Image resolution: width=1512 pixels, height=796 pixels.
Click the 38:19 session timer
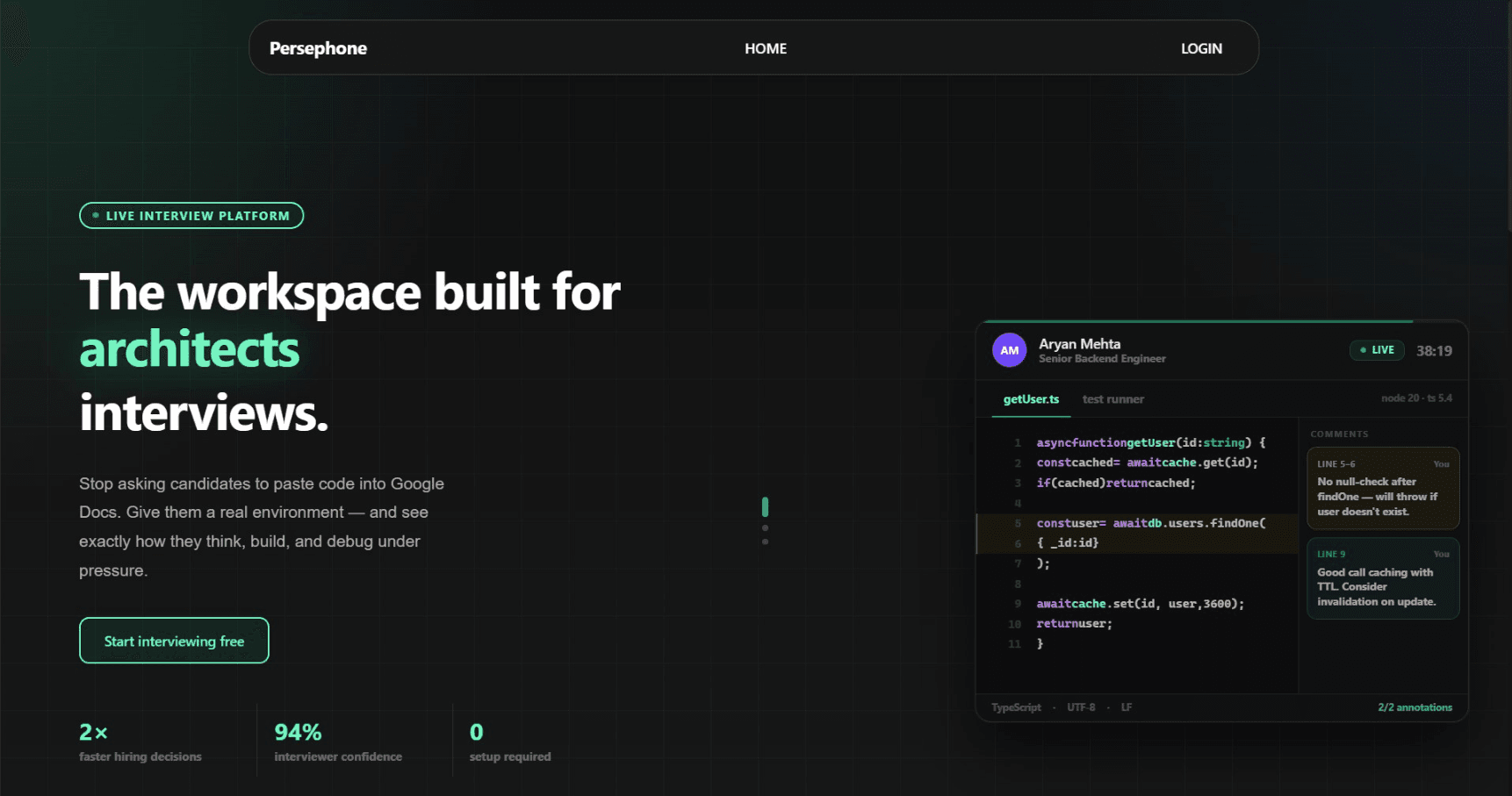[1434, 351]
